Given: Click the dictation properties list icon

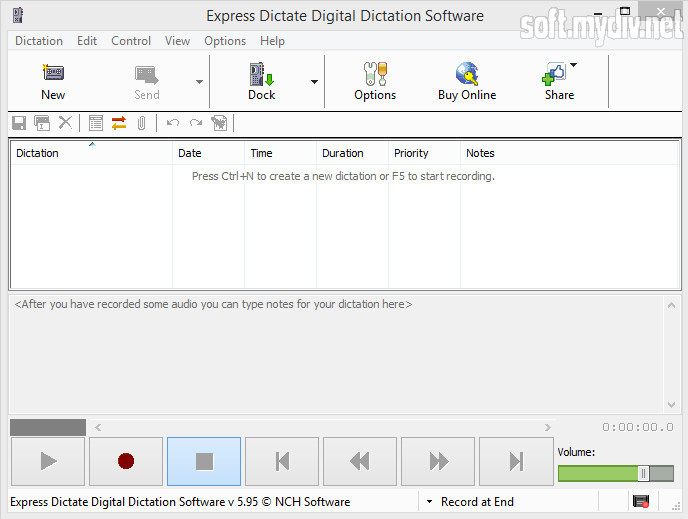Looking at the screenshot, I should pyautogui.click(x=96, y=123).
